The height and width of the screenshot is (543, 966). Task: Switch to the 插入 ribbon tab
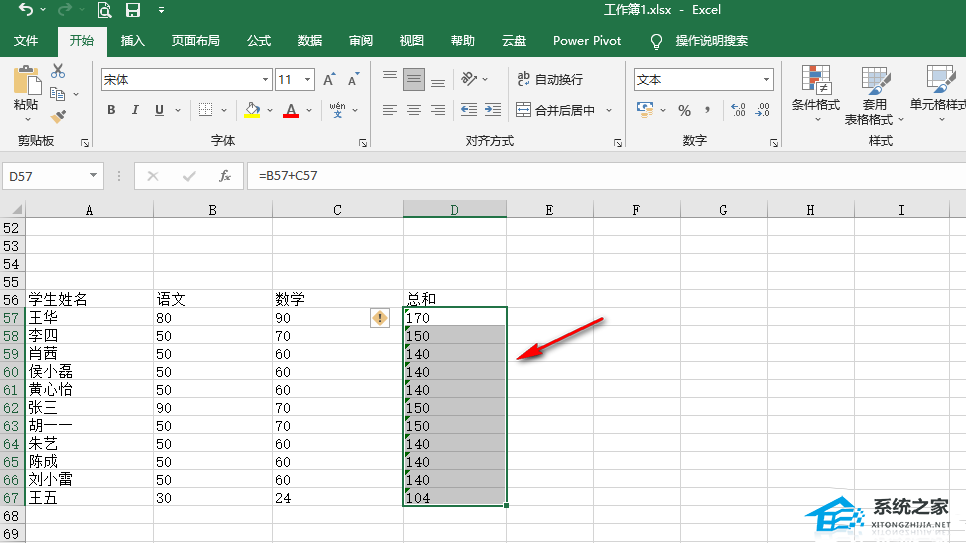[132, 41]
